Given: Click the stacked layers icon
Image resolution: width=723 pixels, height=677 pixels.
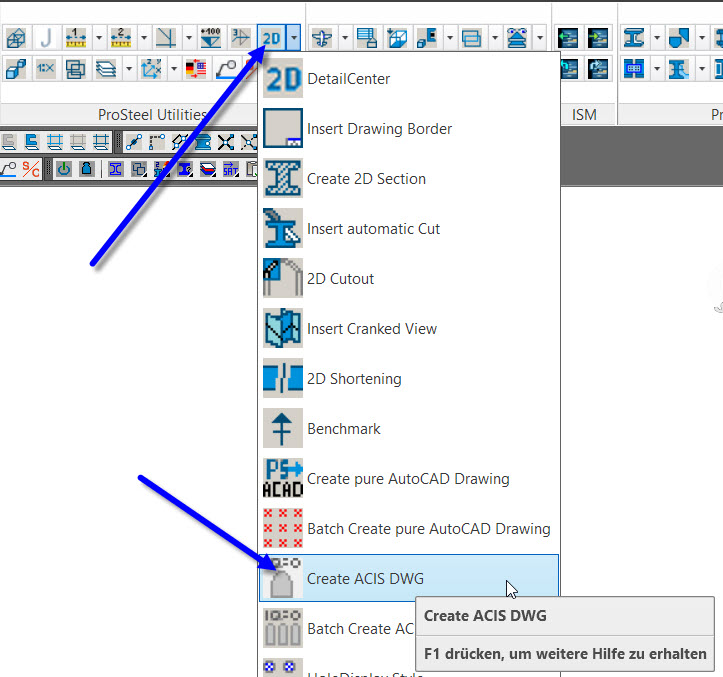Looking at the screenshot, I should 106,69.
